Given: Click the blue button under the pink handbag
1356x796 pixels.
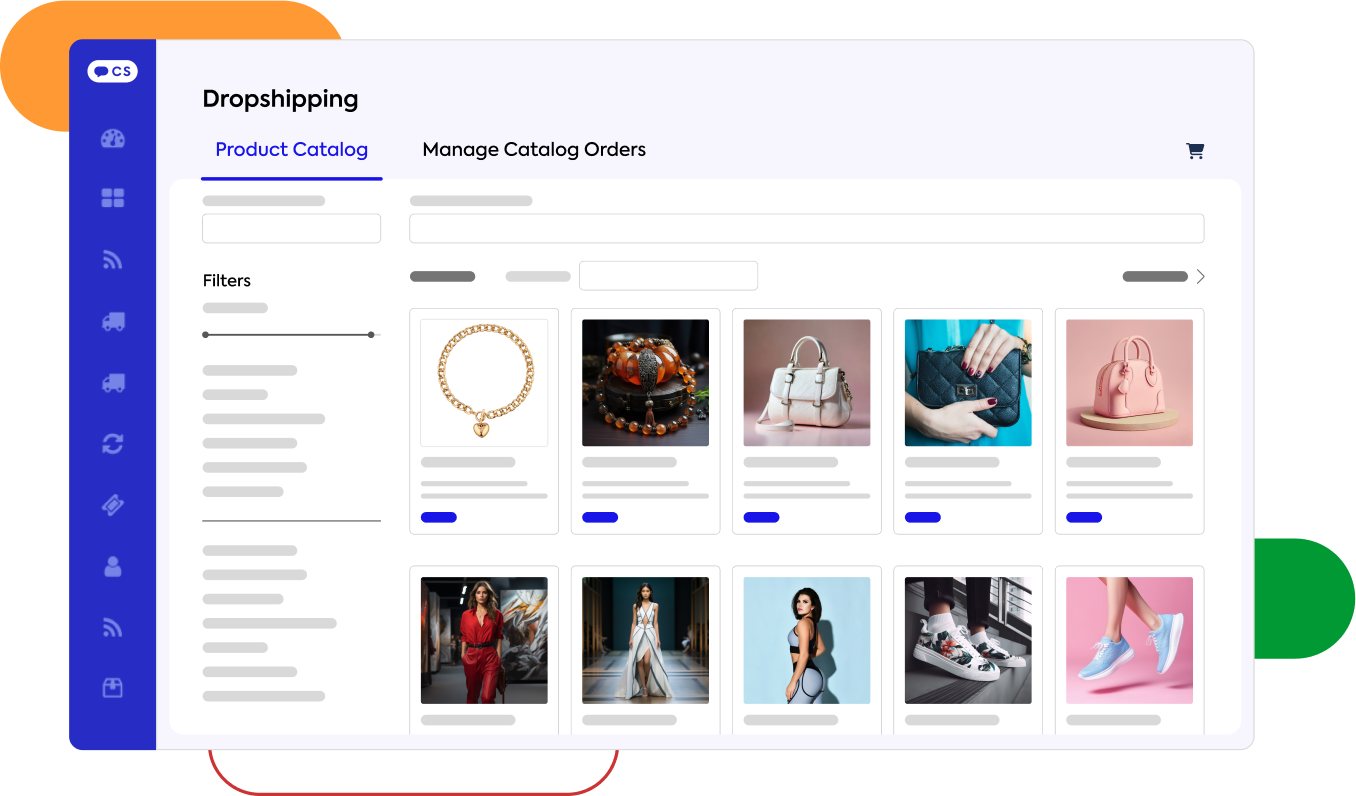Looking at the screenshot, I should point(1084,517).
